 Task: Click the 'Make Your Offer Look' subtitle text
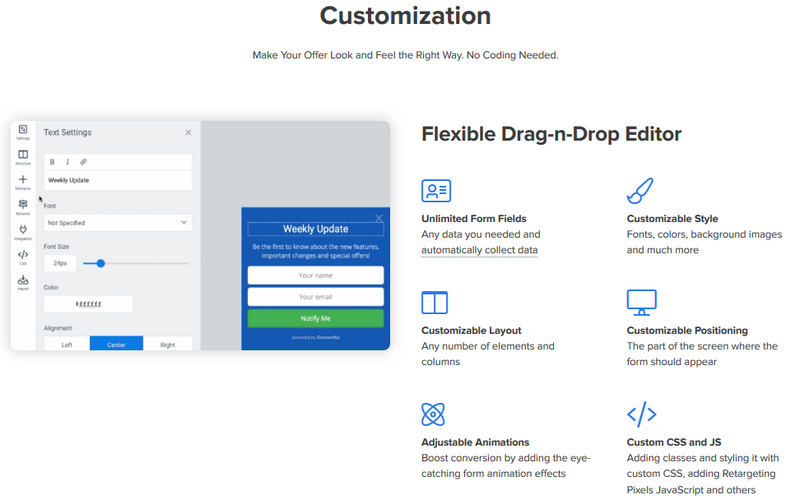[x=405, y=55]
